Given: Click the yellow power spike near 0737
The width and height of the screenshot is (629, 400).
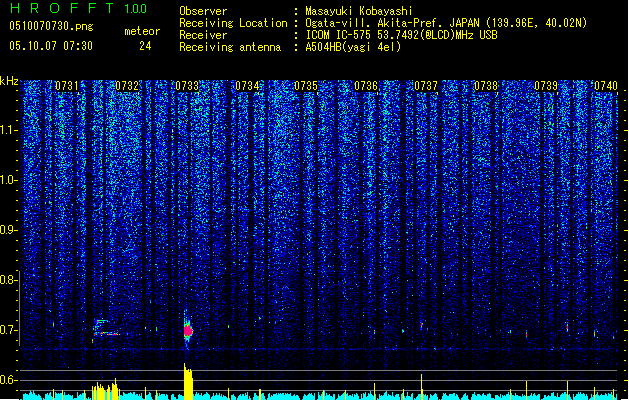Looking at the screenshot, I should pyautogui.click(x=422, y=386).
